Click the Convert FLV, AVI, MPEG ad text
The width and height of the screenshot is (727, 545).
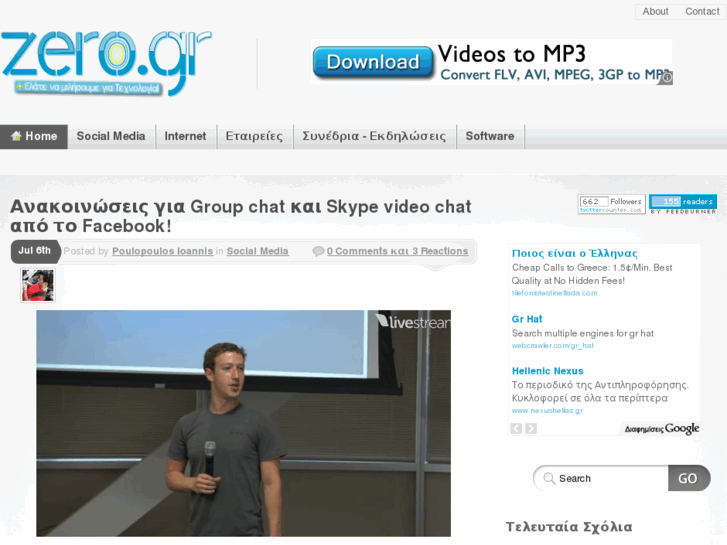coord(555,75)
